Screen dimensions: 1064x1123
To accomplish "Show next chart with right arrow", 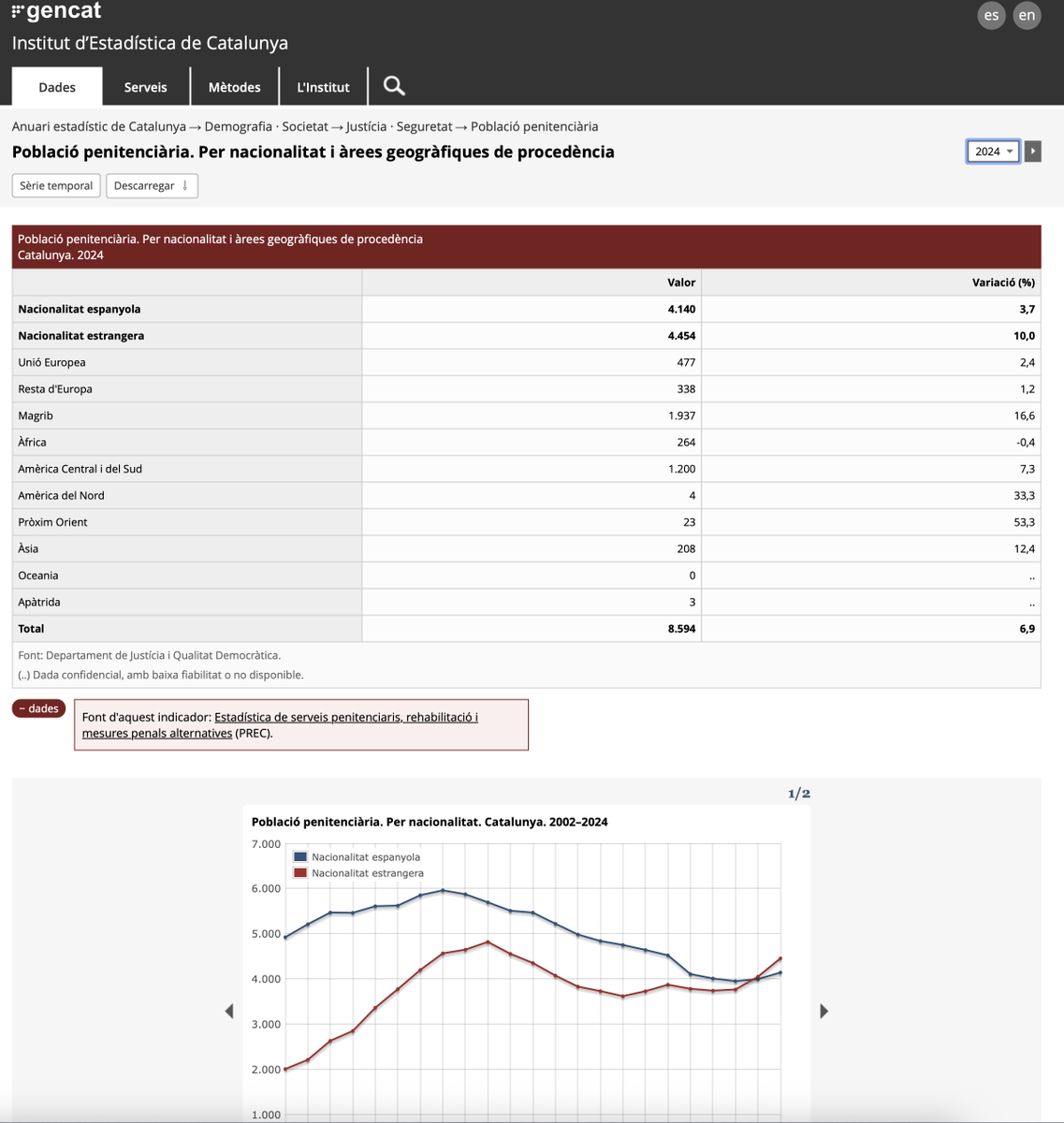I will (x=824, y=1011).
